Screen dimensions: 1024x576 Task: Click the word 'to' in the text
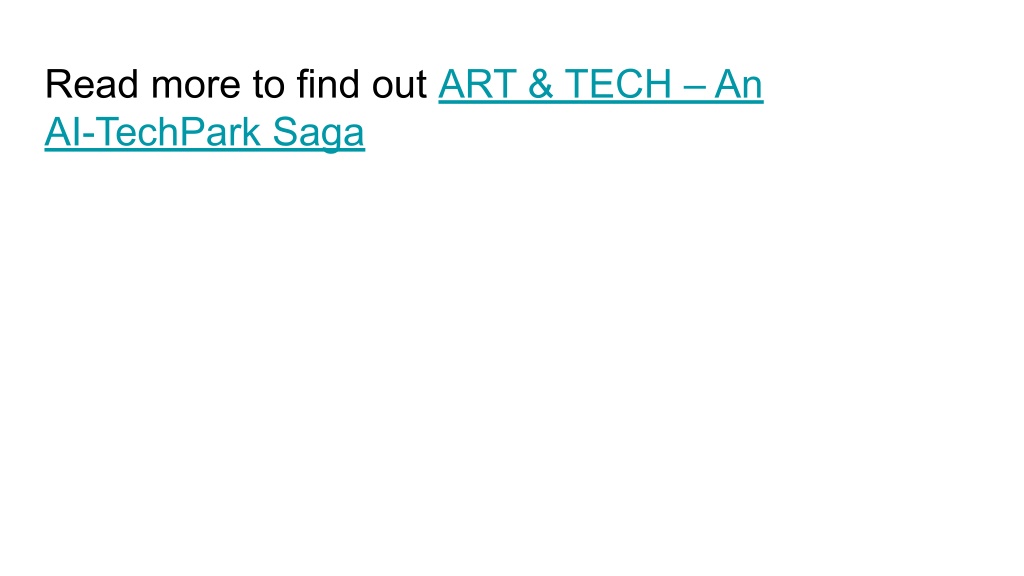pos(268,84)
